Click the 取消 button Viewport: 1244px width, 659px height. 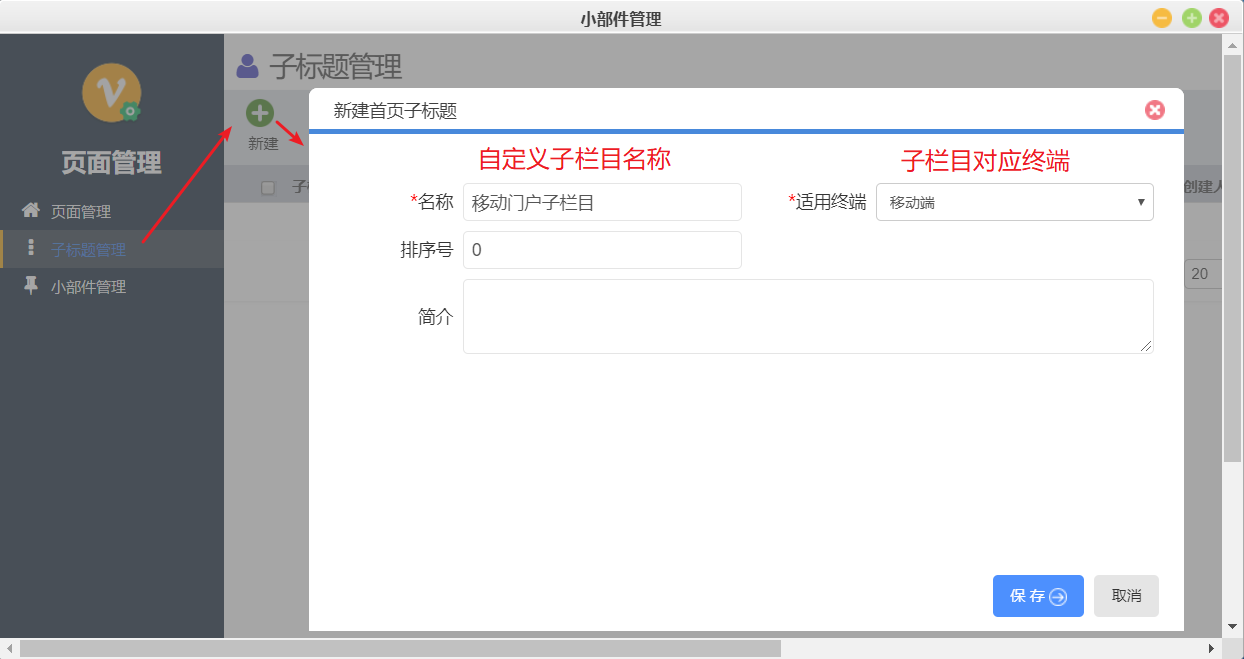(x=1126, y=596)
